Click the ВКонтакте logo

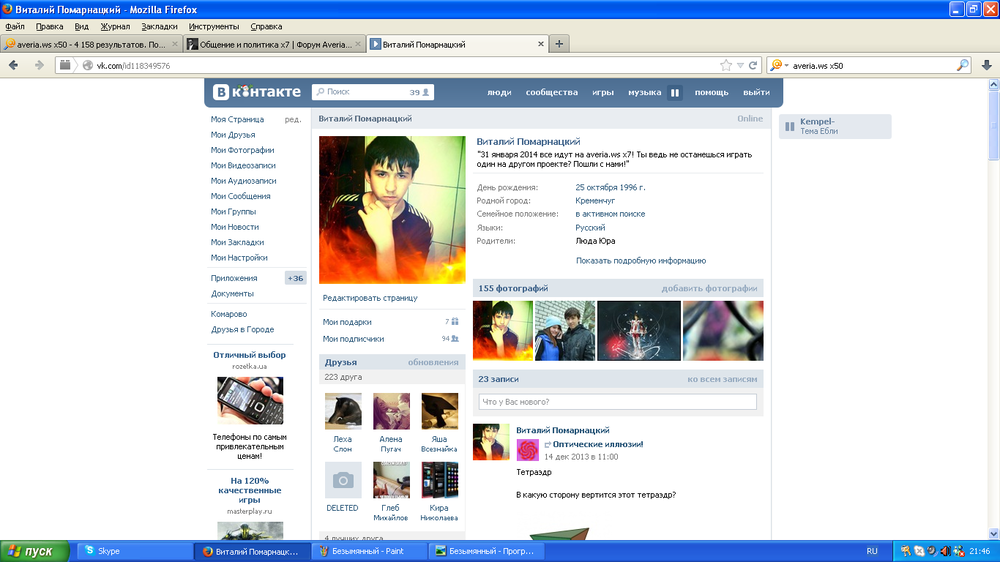pos(256,92)
